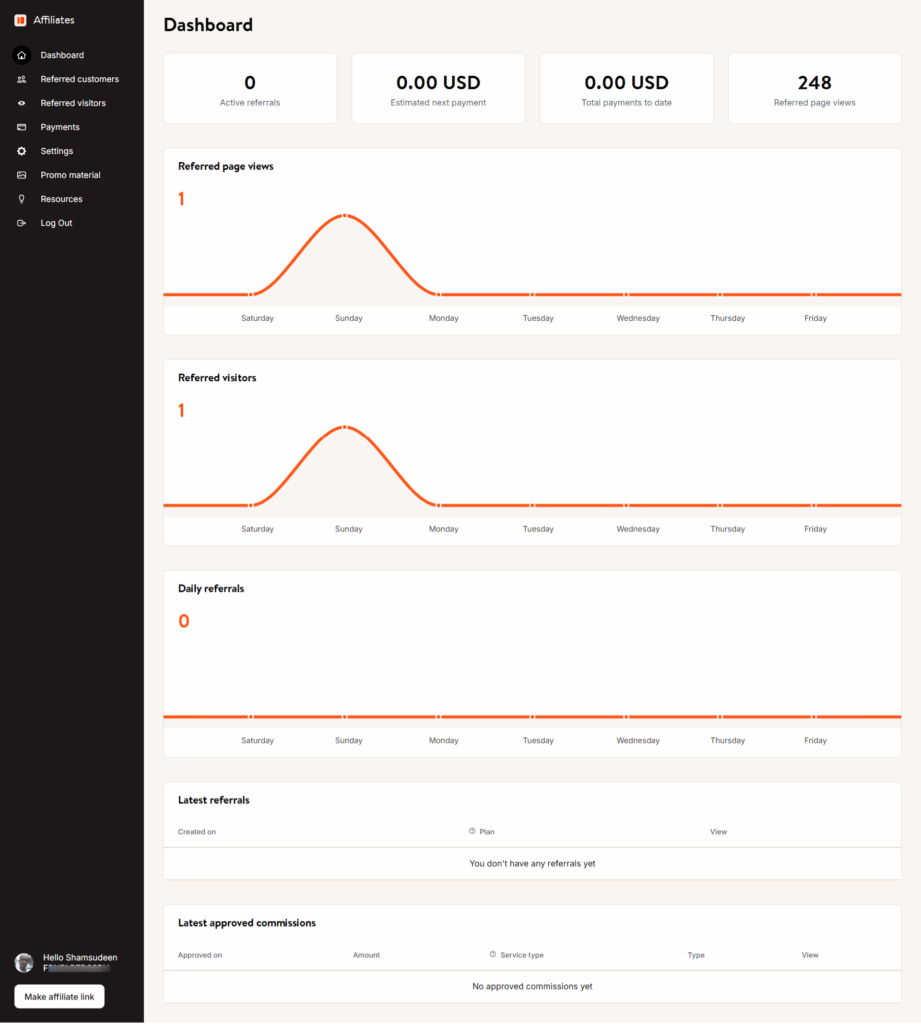Click the profile avatar next to Hello Shamsudeen
Screen dimensions: 921x1024
(23, 962)
